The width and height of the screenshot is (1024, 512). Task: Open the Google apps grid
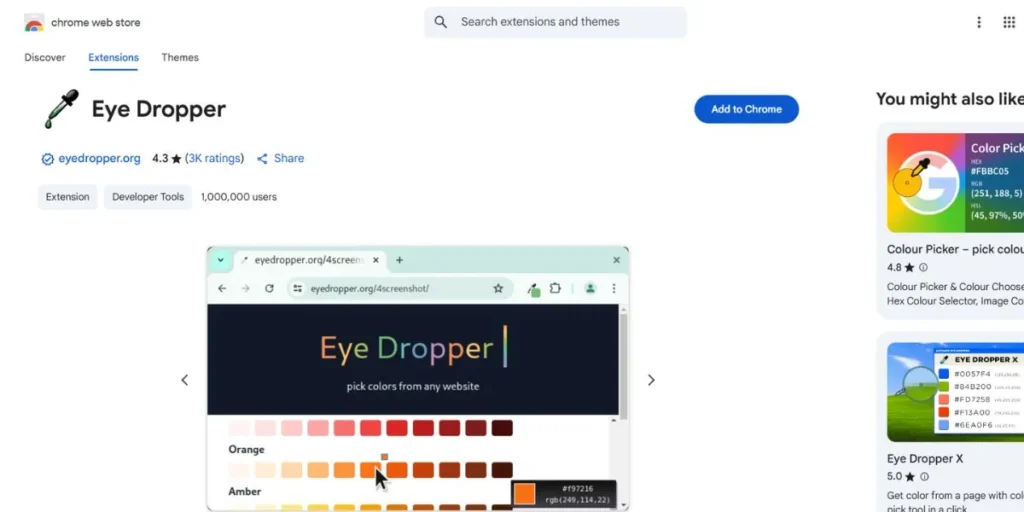[1009, 22]
